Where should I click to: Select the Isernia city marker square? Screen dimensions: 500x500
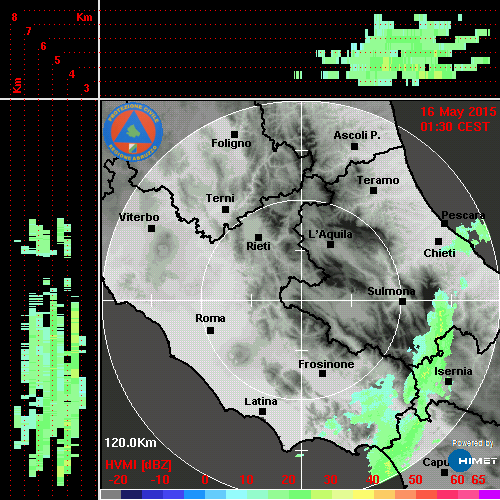pos(449,381)
